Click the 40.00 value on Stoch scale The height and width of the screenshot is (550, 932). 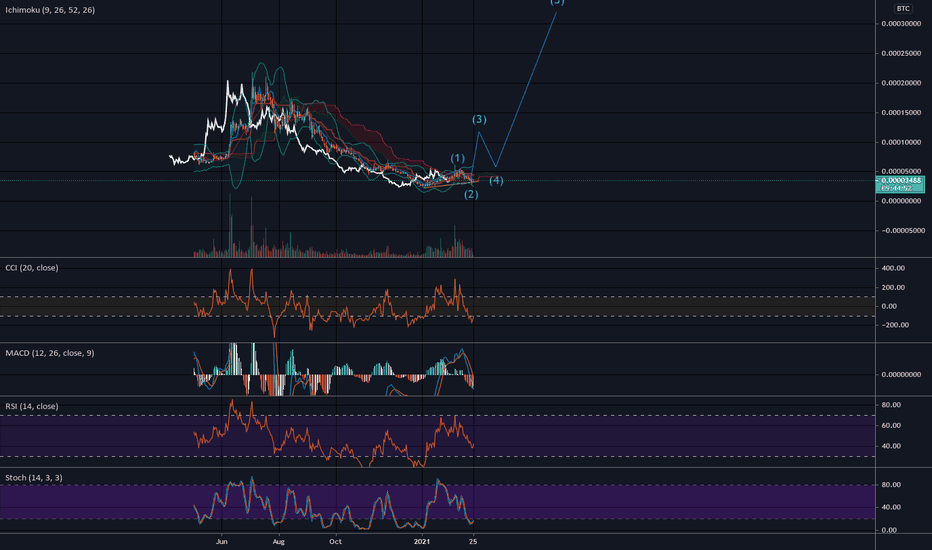pos(891,508)
